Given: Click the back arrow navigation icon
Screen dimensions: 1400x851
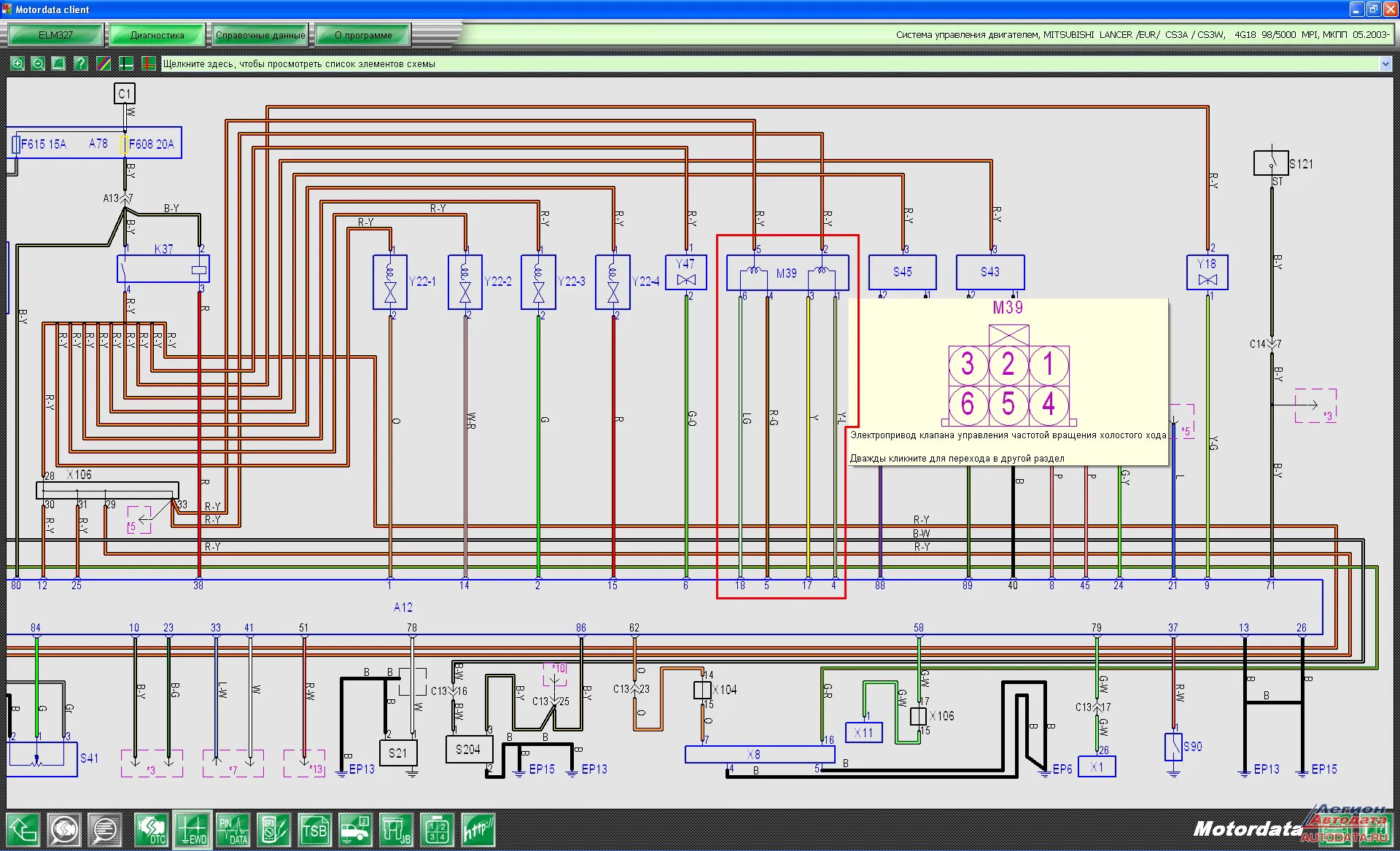Looking at the screenshot, I should pos(23,830).
